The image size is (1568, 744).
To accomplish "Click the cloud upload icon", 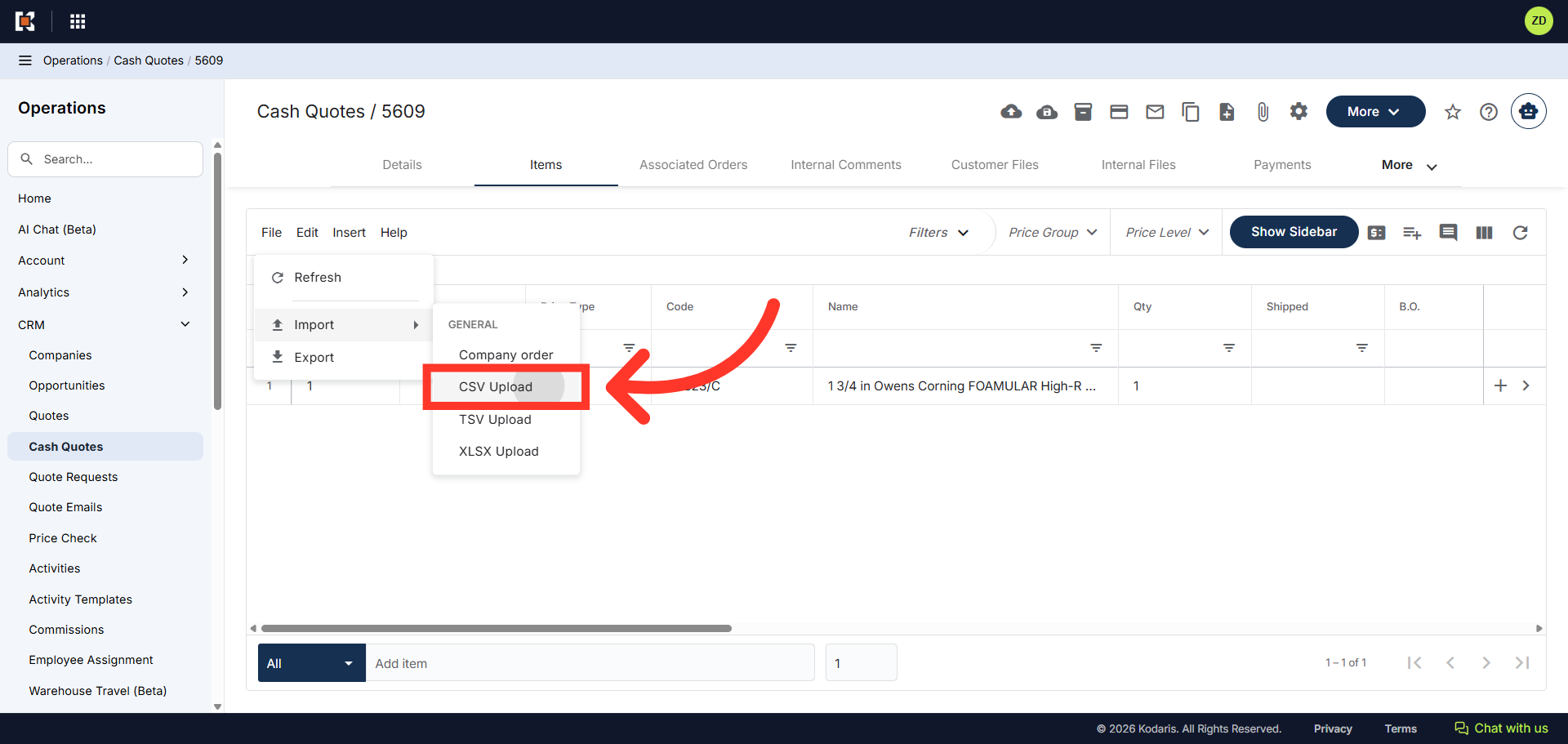I will [1011, 112].
